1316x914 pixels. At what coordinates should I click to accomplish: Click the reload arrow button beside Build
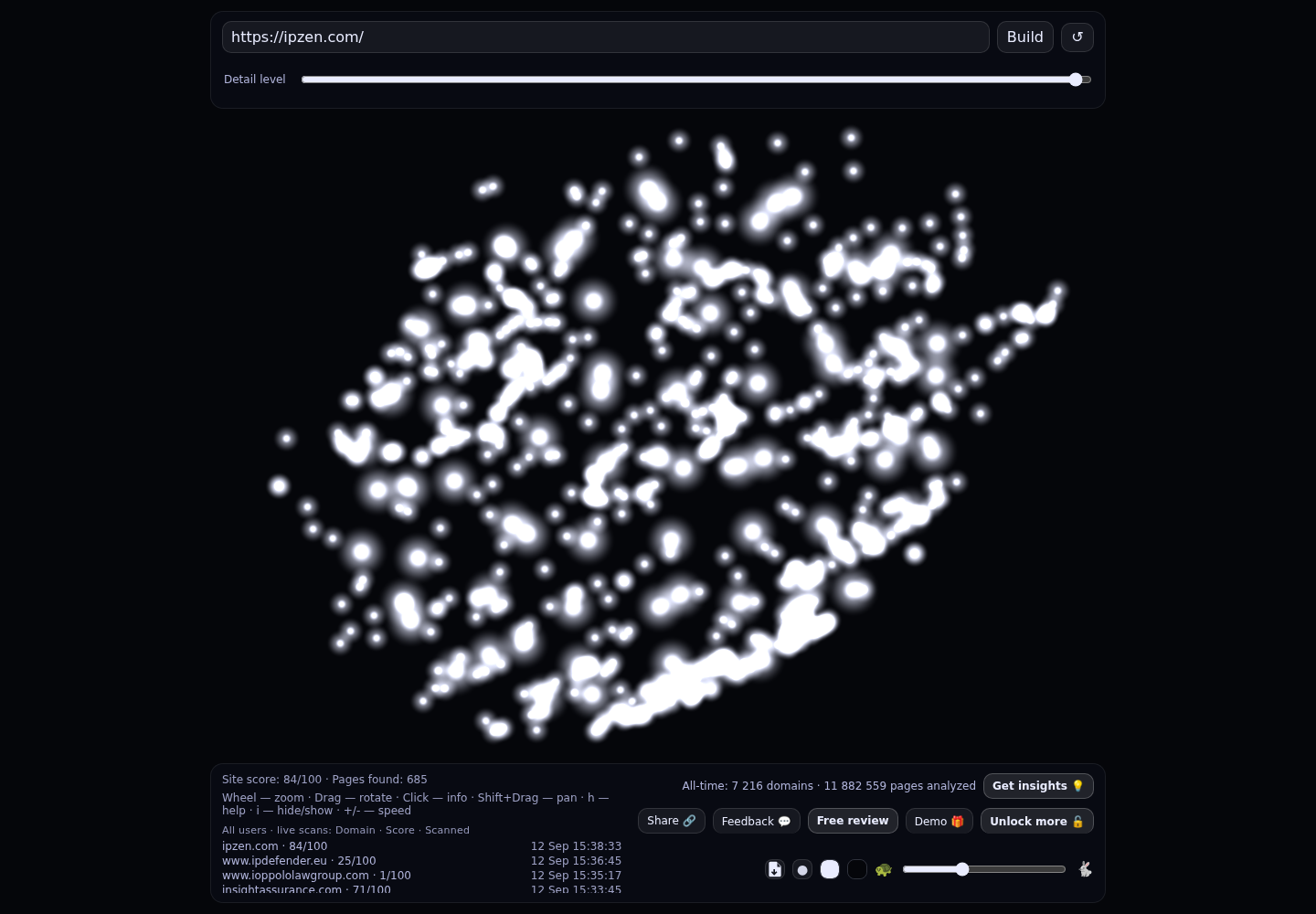(x=1077, y=37)
